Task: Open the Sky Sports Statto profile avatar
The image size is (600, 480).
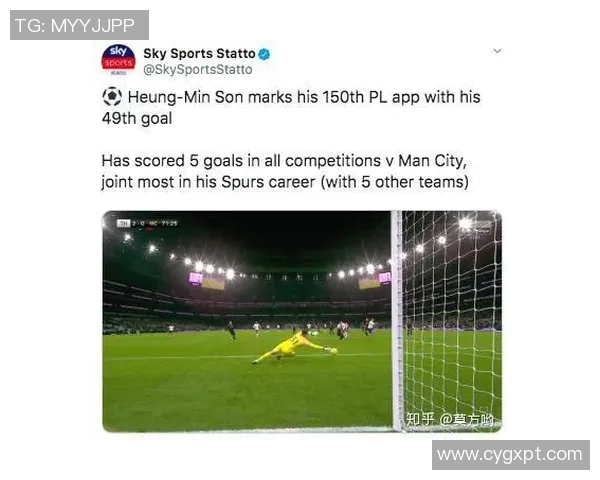Action: [118, 60]
